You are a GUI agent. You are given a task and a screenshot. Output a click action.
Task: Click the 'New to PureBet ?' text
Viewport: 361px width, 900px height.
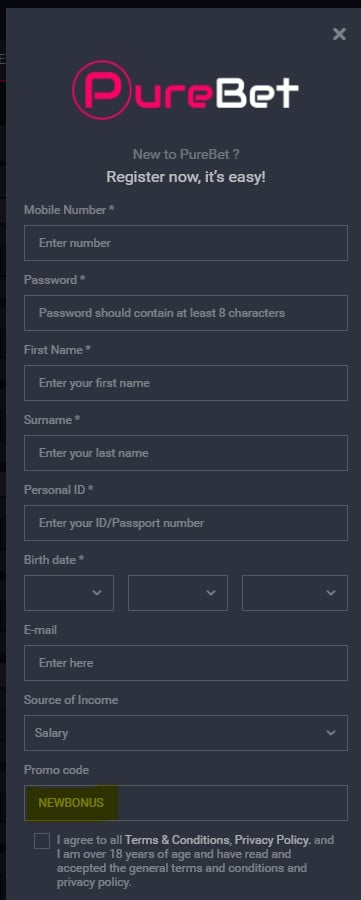coord(186,154)
